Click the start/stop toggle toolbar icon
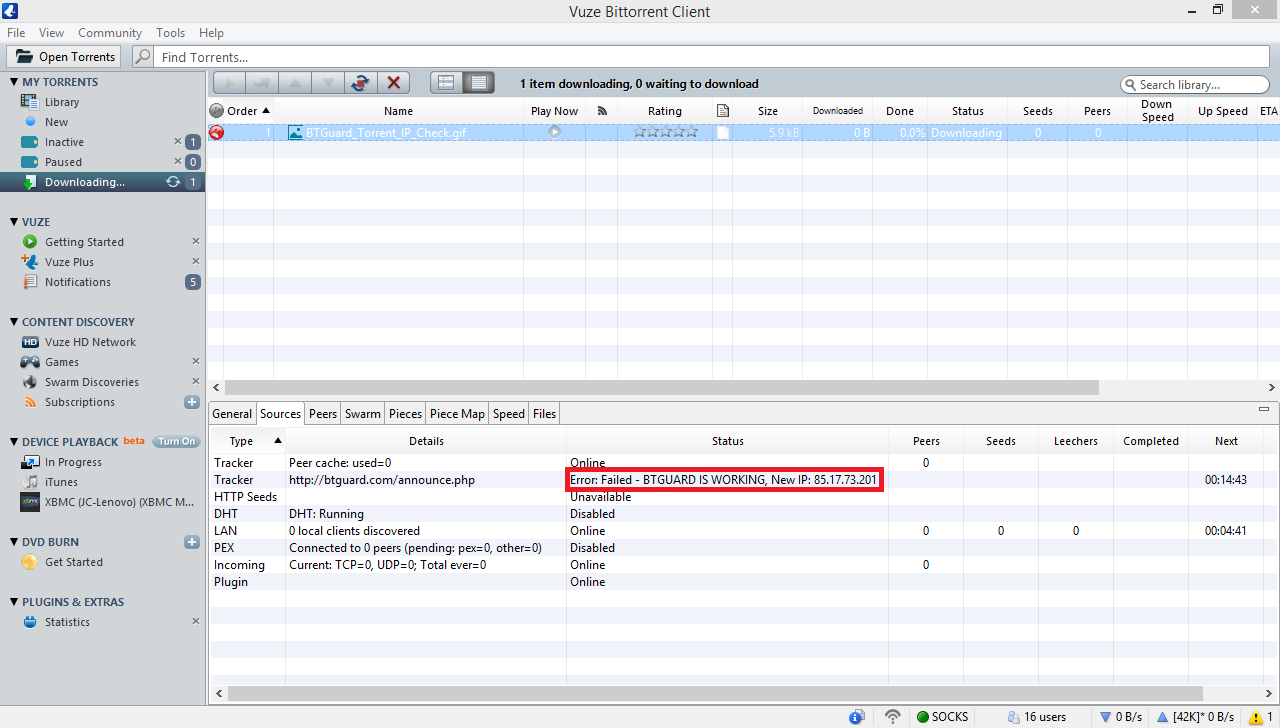This screenshot has width=1280, height=728. tap(360, 84)
